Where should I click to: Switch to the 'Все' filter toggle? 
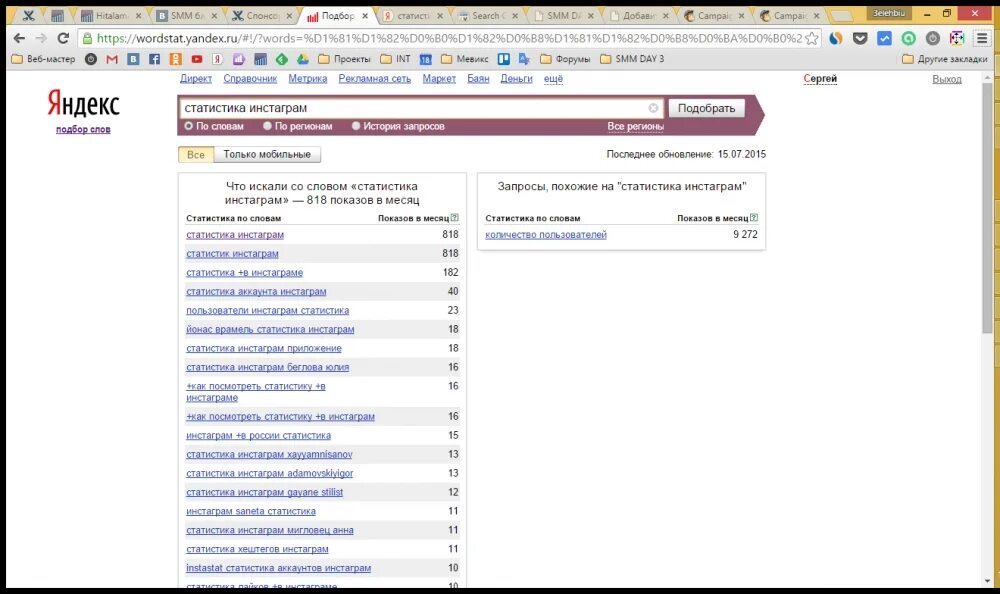click(x=196, y=154)
